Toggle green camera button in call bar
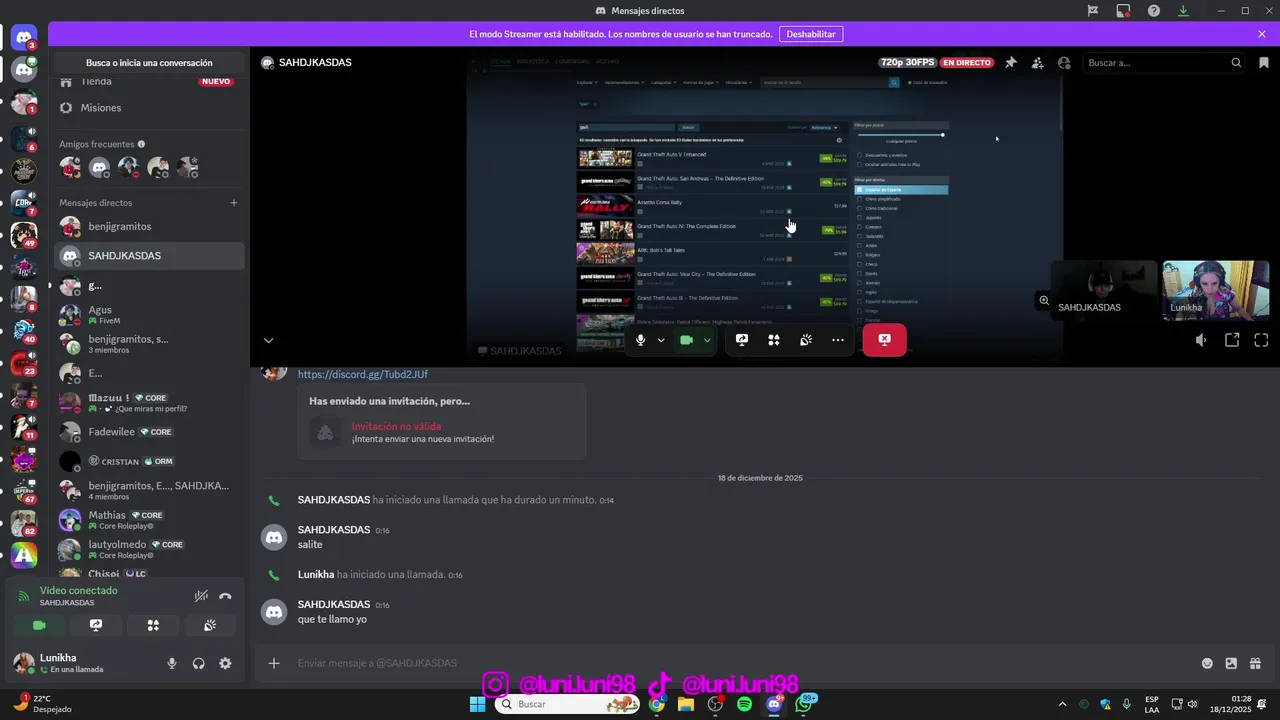 coord(686,340)
